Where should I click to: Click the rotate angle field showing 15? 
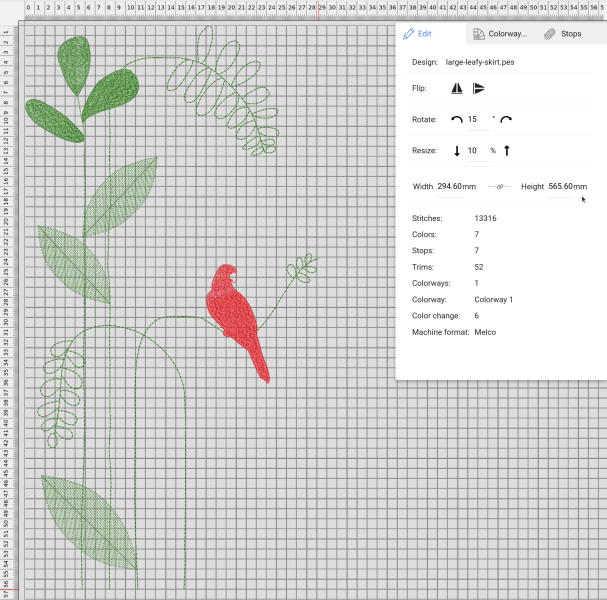pyautogui.click(x=478, y=120)
